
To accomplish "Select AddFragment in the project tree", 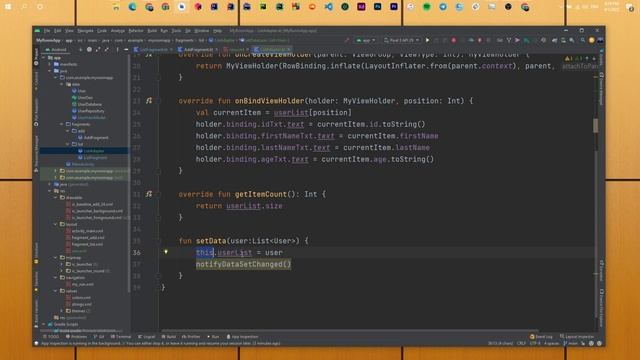I will coord(96,138).
